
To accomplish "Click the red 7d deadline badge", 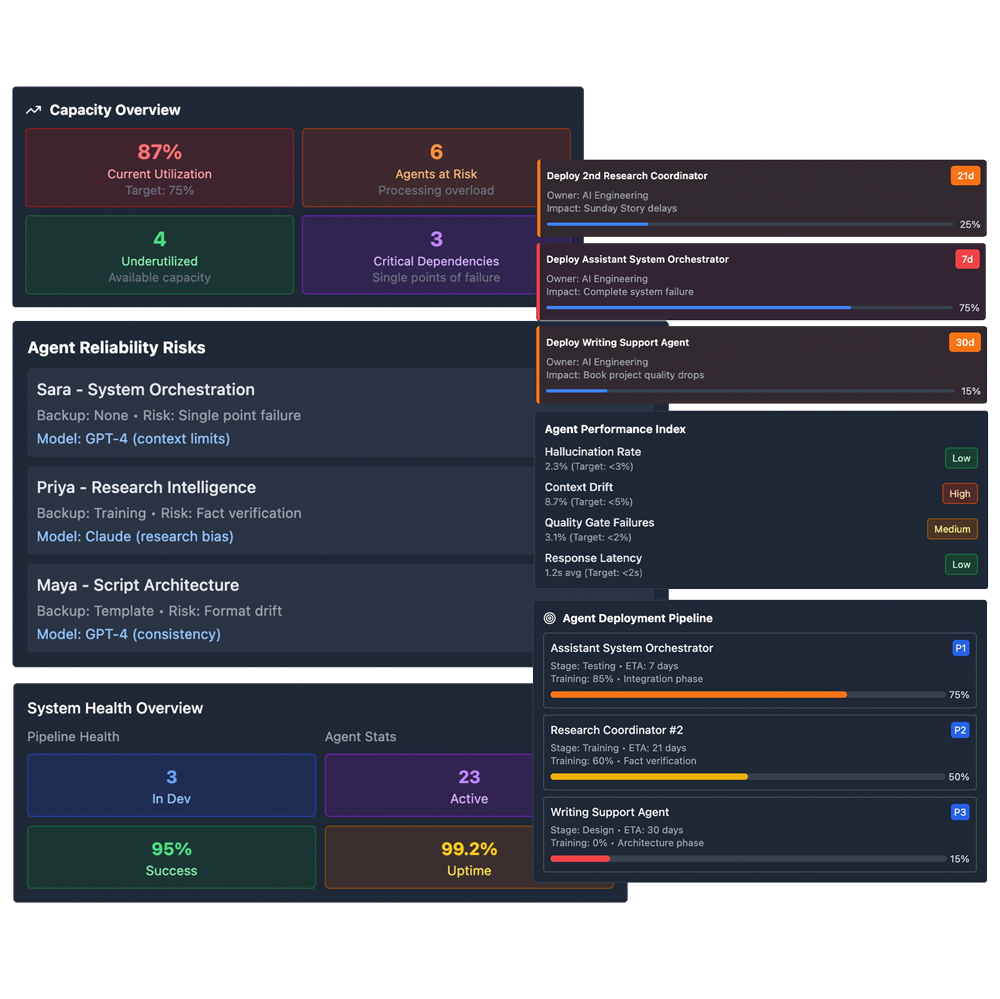I will point(966,259).
